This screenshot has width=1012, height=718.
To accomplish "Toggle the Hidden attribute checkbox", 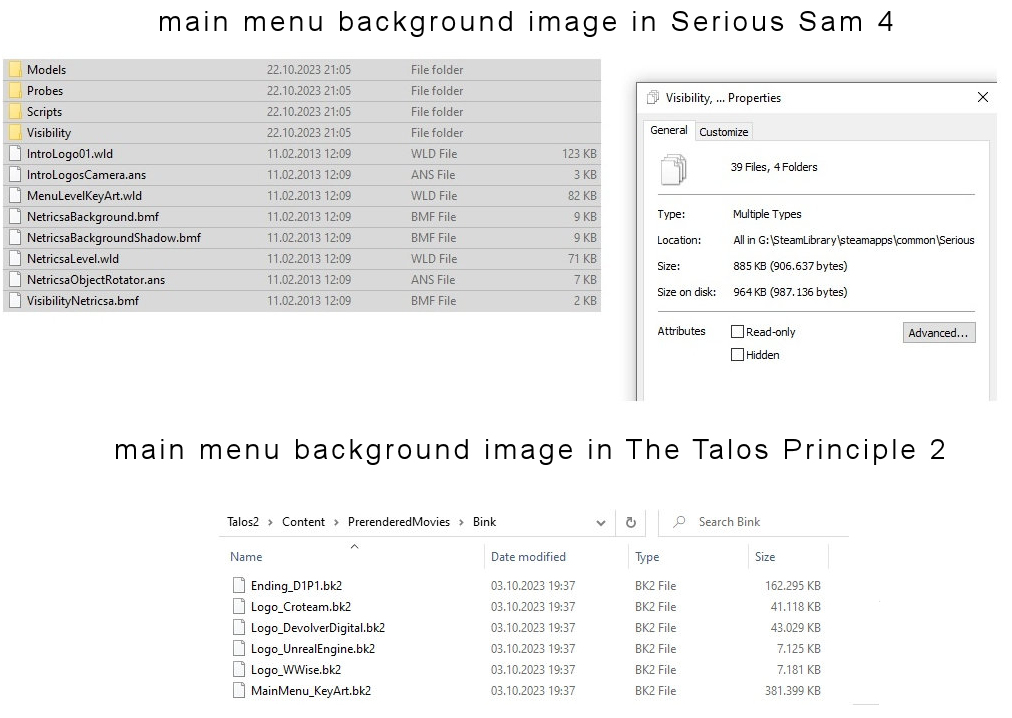I will [737, 354].
